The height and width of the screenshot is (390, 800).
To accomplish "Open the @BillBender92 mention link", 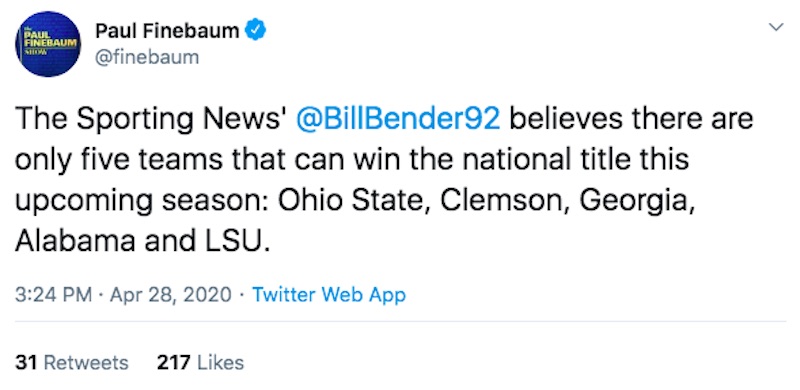I will [396, 119].
